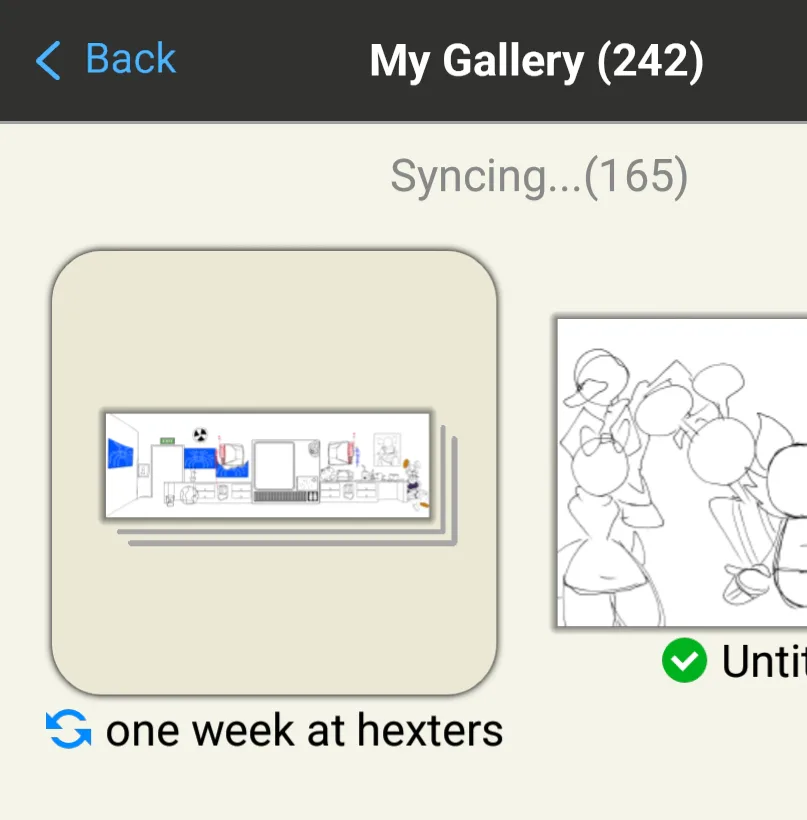This screenshot has width=807, height=820.
Task: Tap the blue back chevron arrow
Action: pos(47,61)
